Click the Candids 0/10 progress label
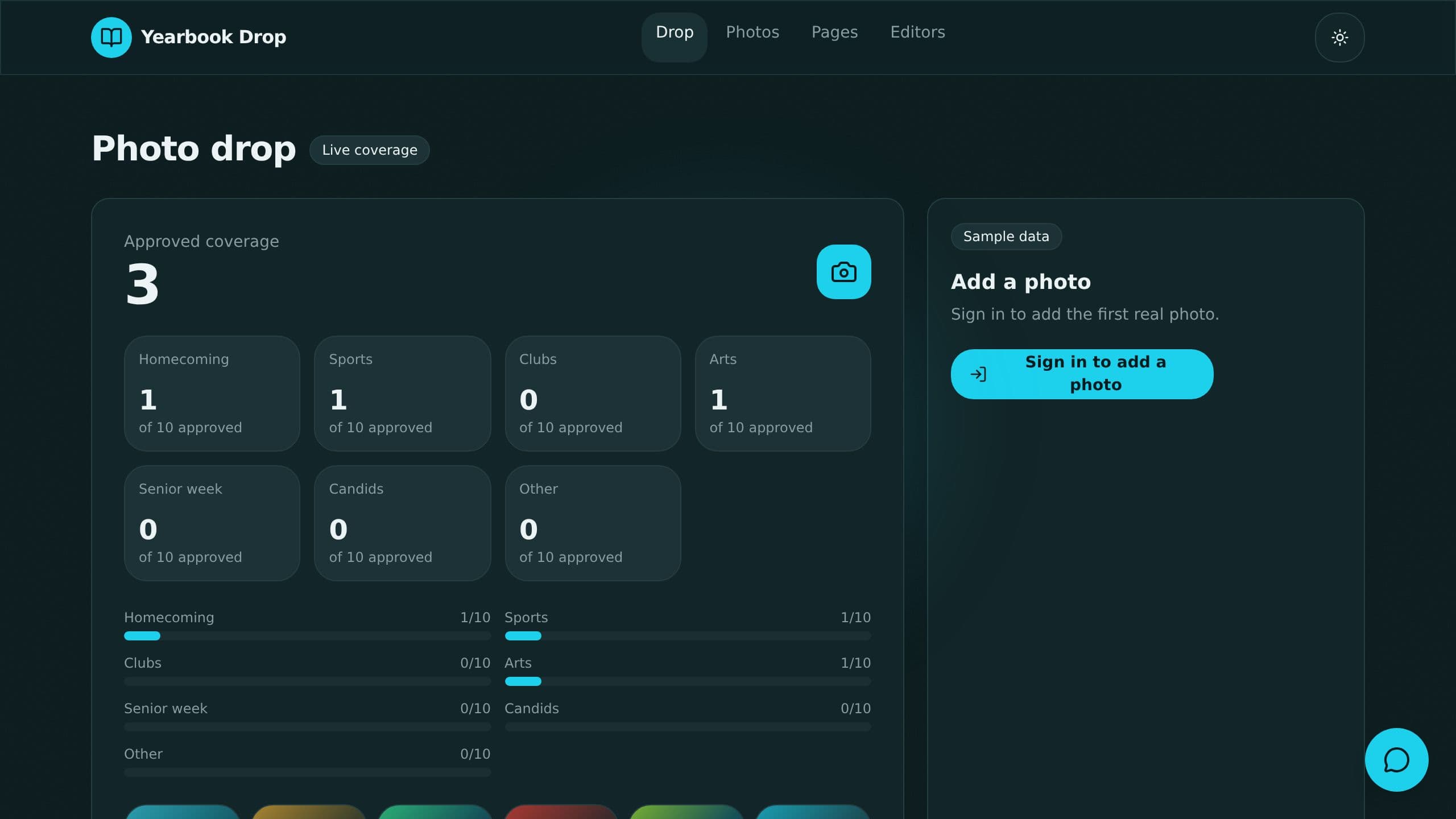The height and width of the screenshot is (819, 1456). 688,709
